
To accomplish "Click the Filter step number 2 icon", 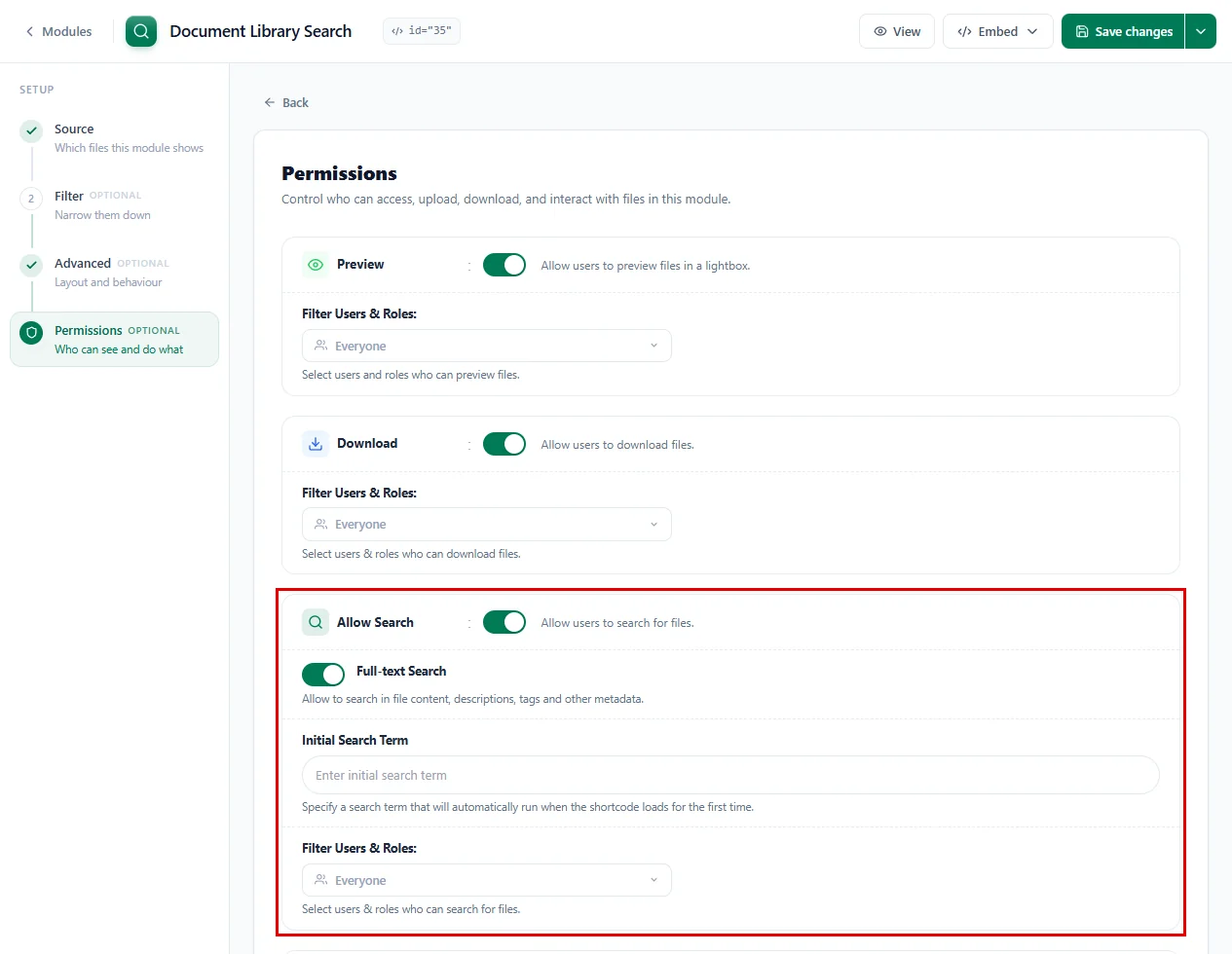I will (x=31, y=198).
